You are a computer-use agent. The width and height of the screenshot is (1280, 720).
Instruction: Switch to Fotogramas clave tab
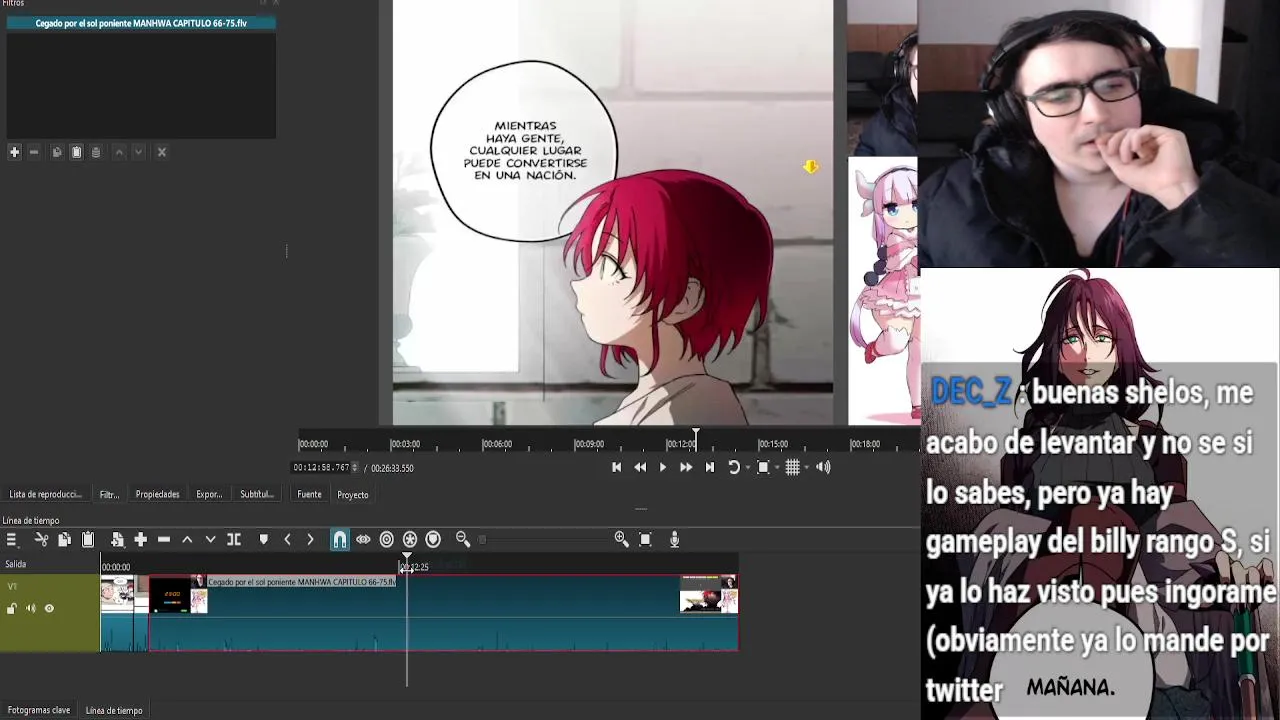point(39,710)
